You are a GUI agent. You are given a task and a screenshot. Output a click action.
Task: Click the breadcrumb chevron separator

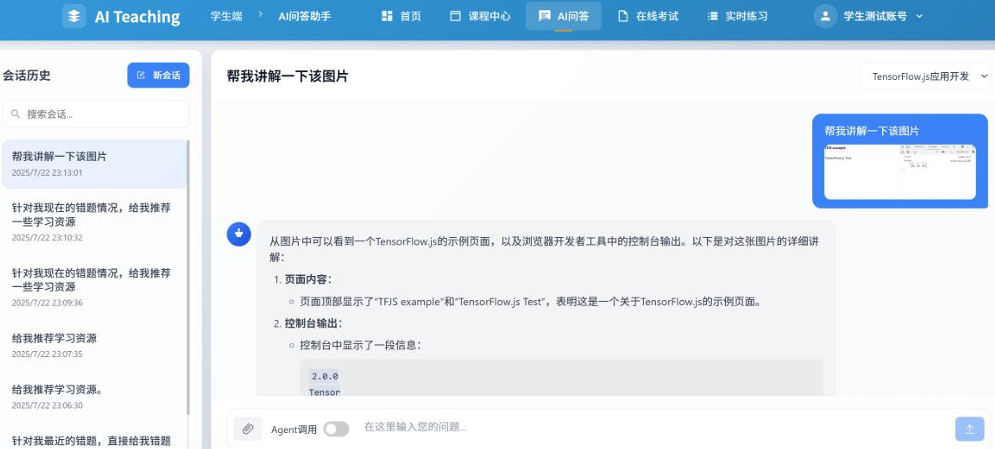point(260,13)
